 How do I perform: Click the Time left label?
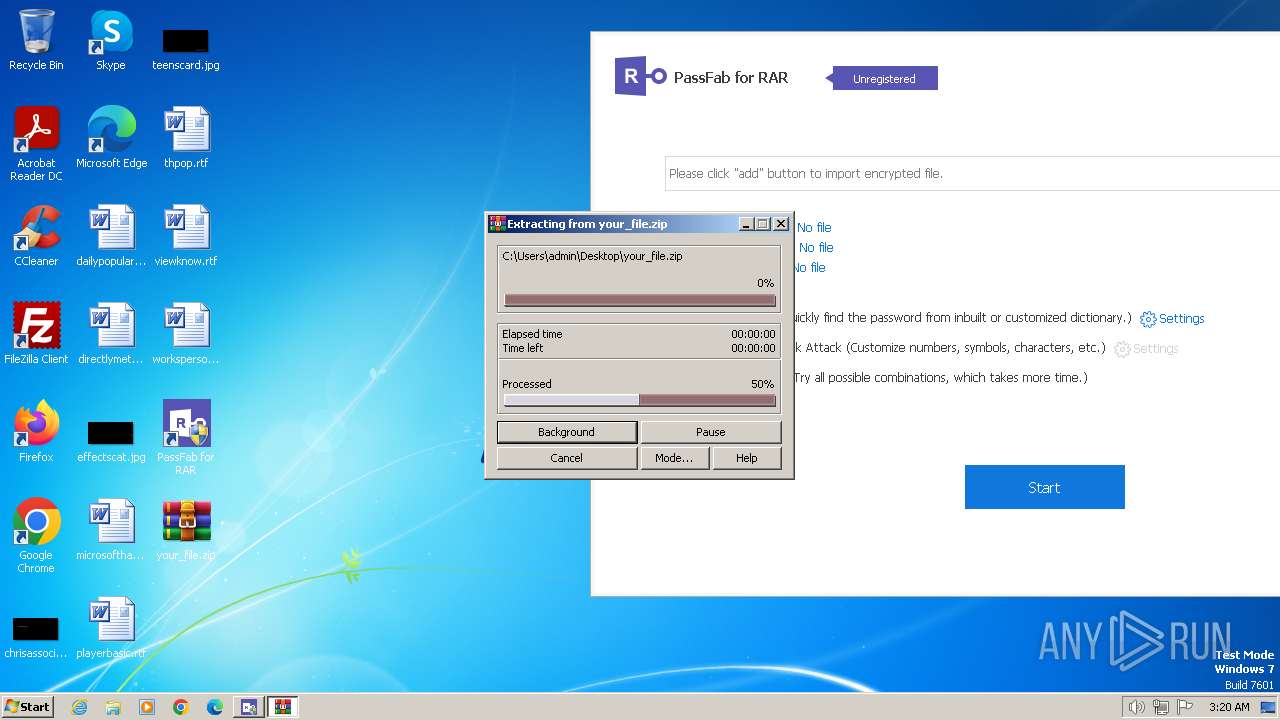click(522, 348)
